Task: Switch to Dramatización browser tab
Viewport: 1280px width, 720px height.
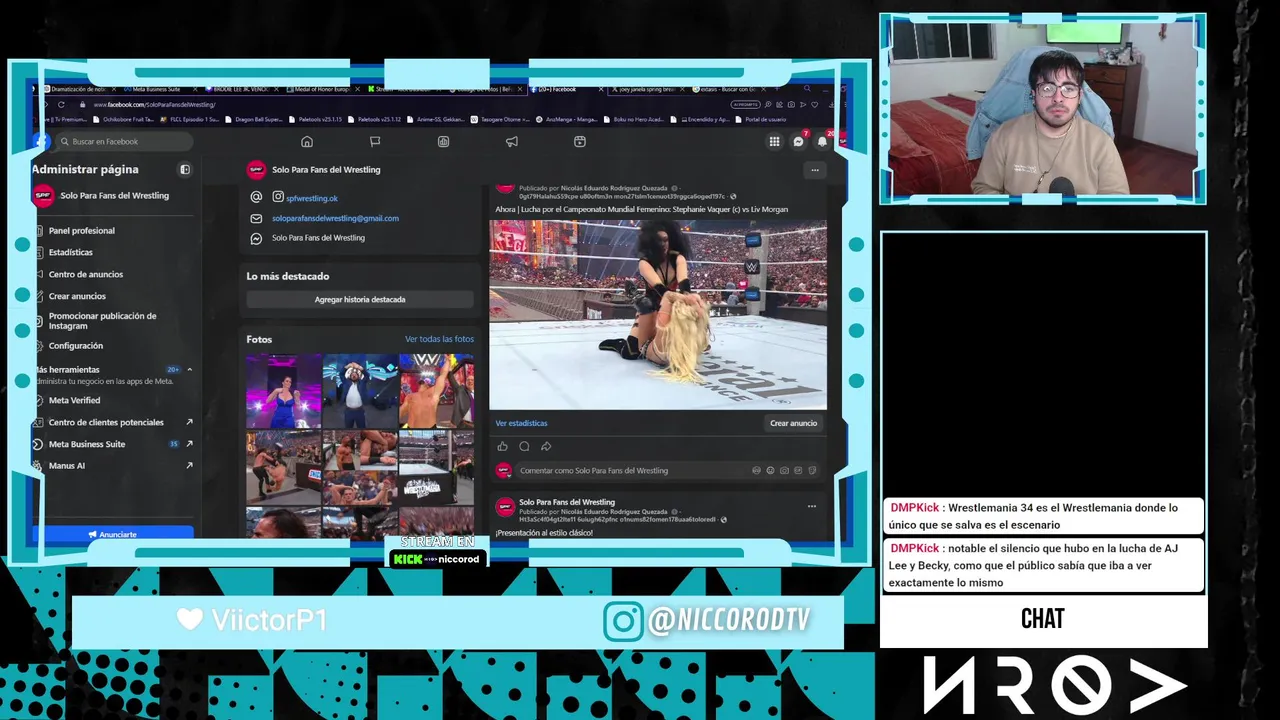Action: coord(80,89)
